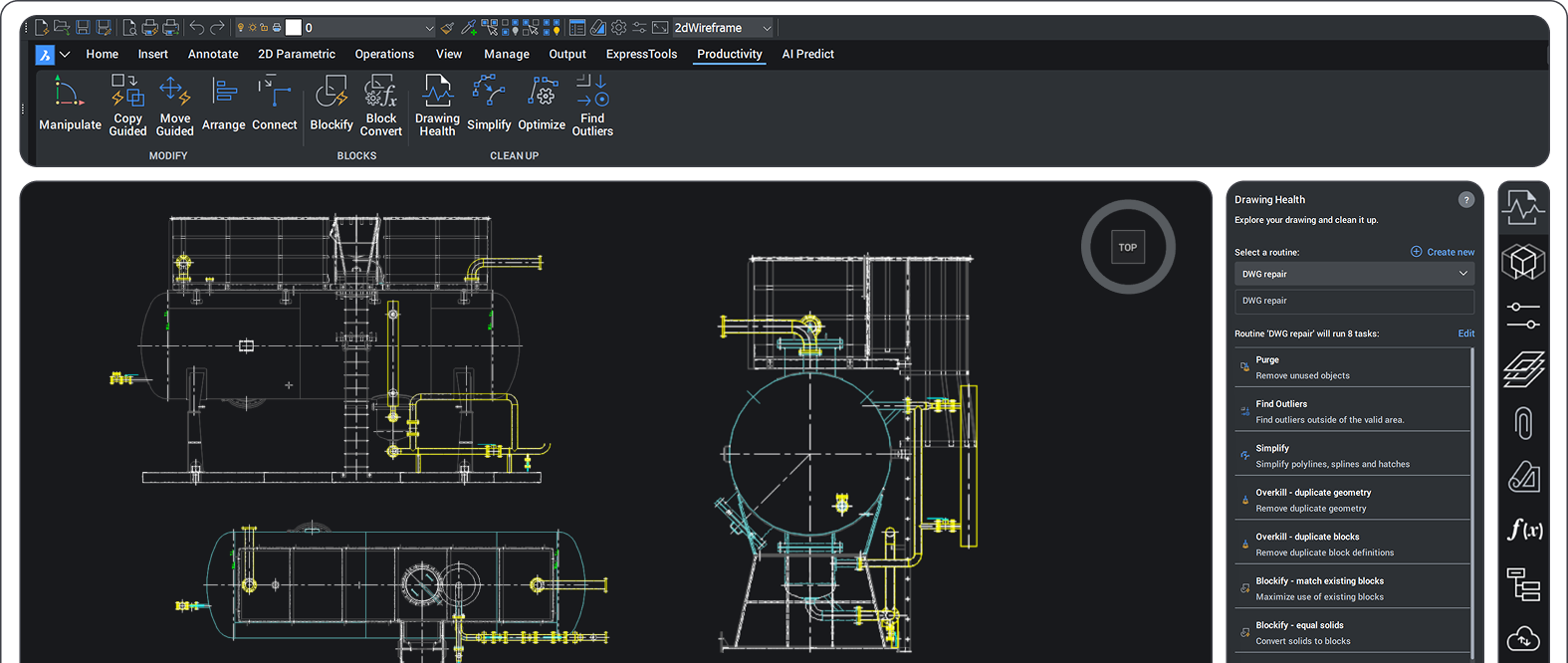Click the Undo arrow

click(x=196, y=27)
